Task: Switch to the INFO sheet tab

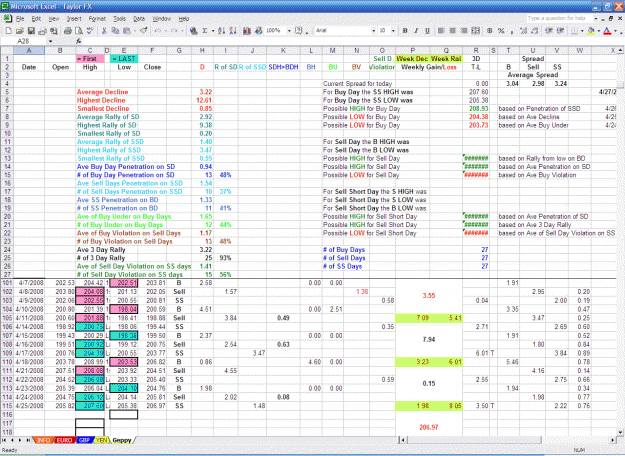Action: pos(43,440)
